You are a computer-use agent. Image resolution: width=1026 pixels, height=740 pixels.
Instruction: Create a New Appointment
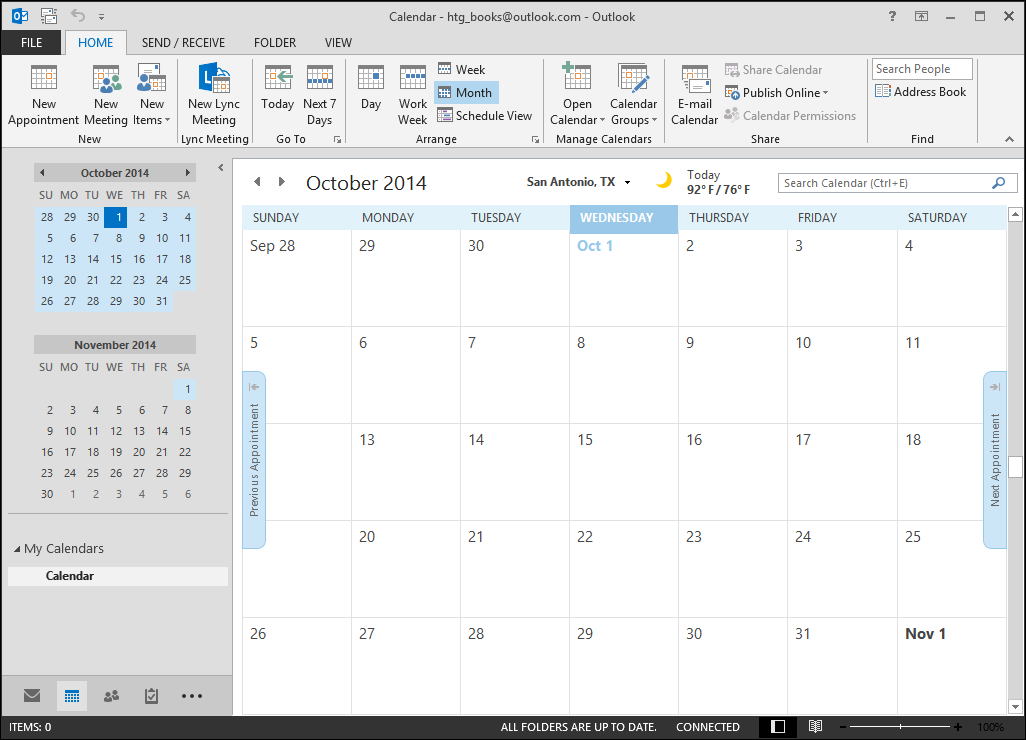click(x=43, y=95)
